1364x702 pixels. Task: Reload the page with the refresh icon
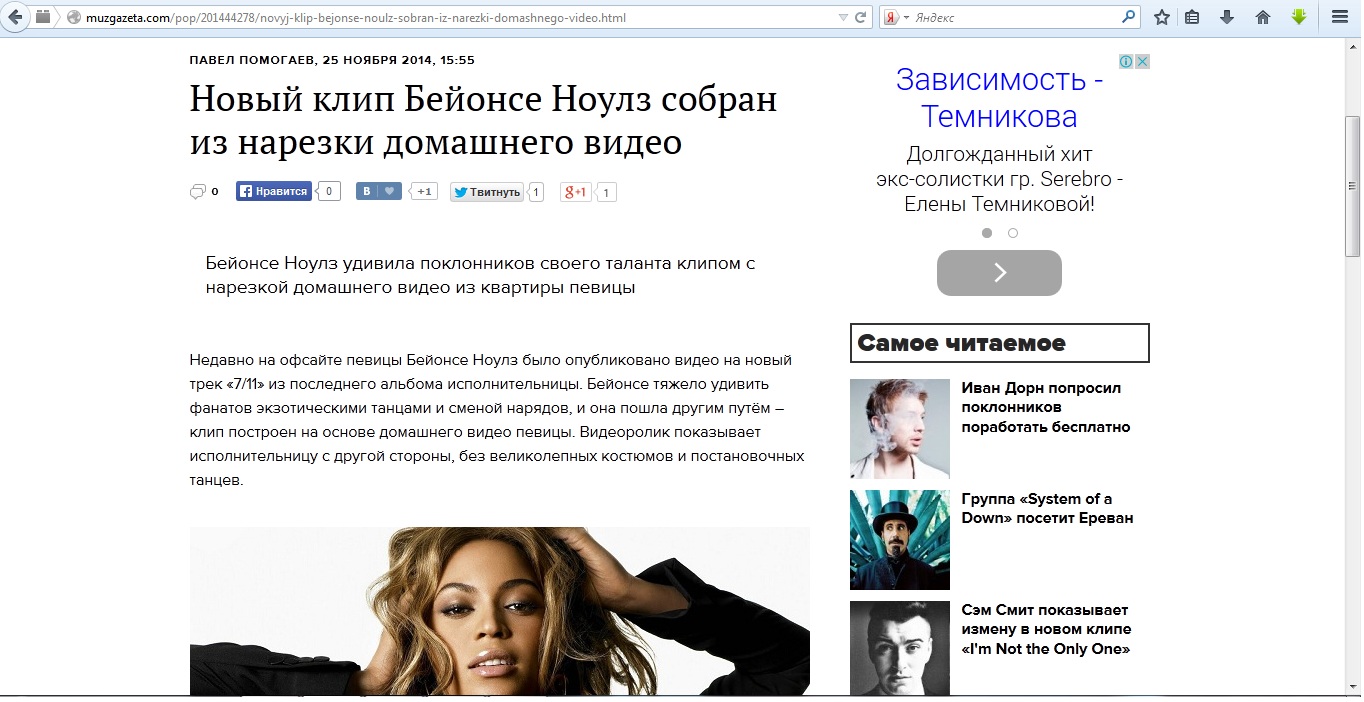pos(860,18)
